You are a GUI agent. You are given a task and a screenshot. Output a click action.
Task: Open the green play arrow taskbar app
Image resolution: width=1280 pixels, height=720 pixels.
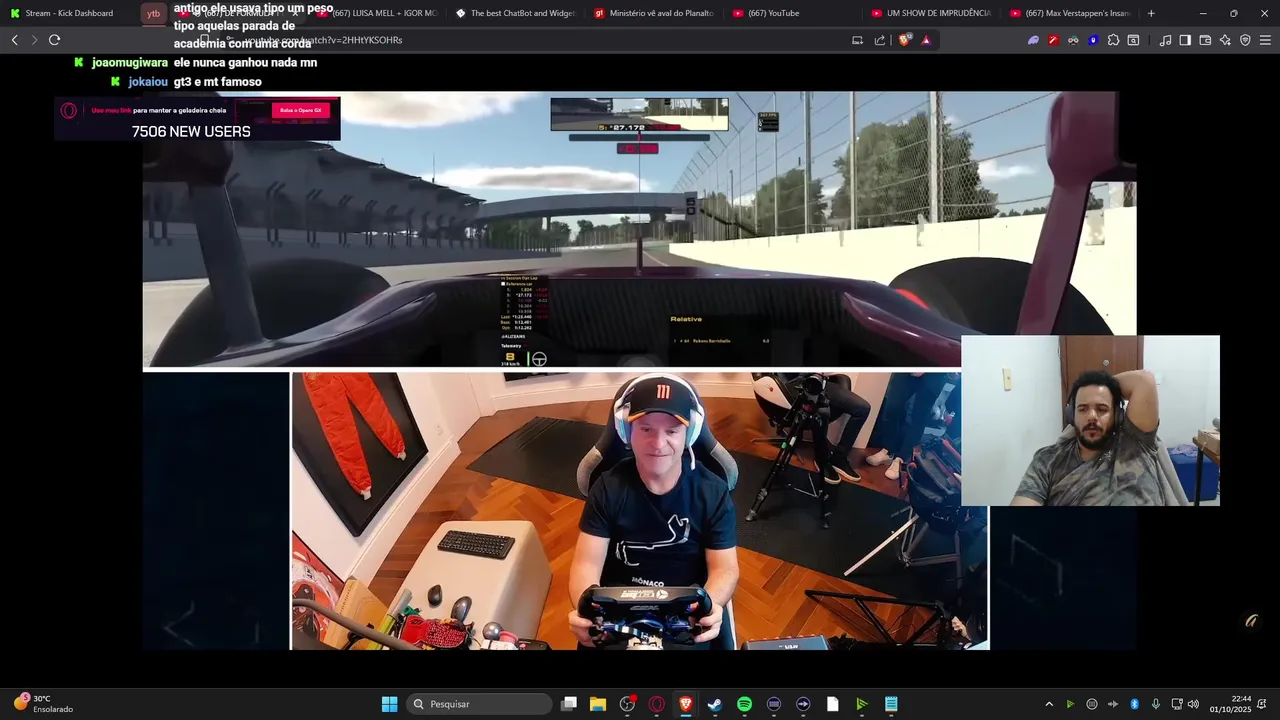861,704
